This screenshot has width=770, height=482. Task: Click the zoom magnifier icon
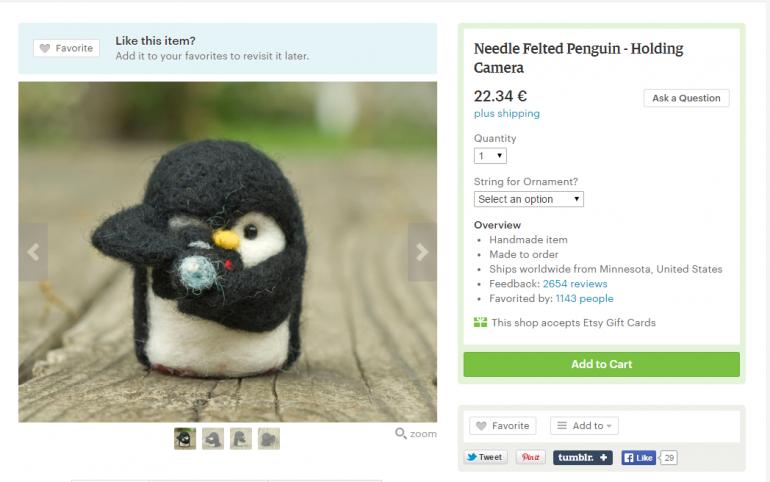(x=401, y=433)
